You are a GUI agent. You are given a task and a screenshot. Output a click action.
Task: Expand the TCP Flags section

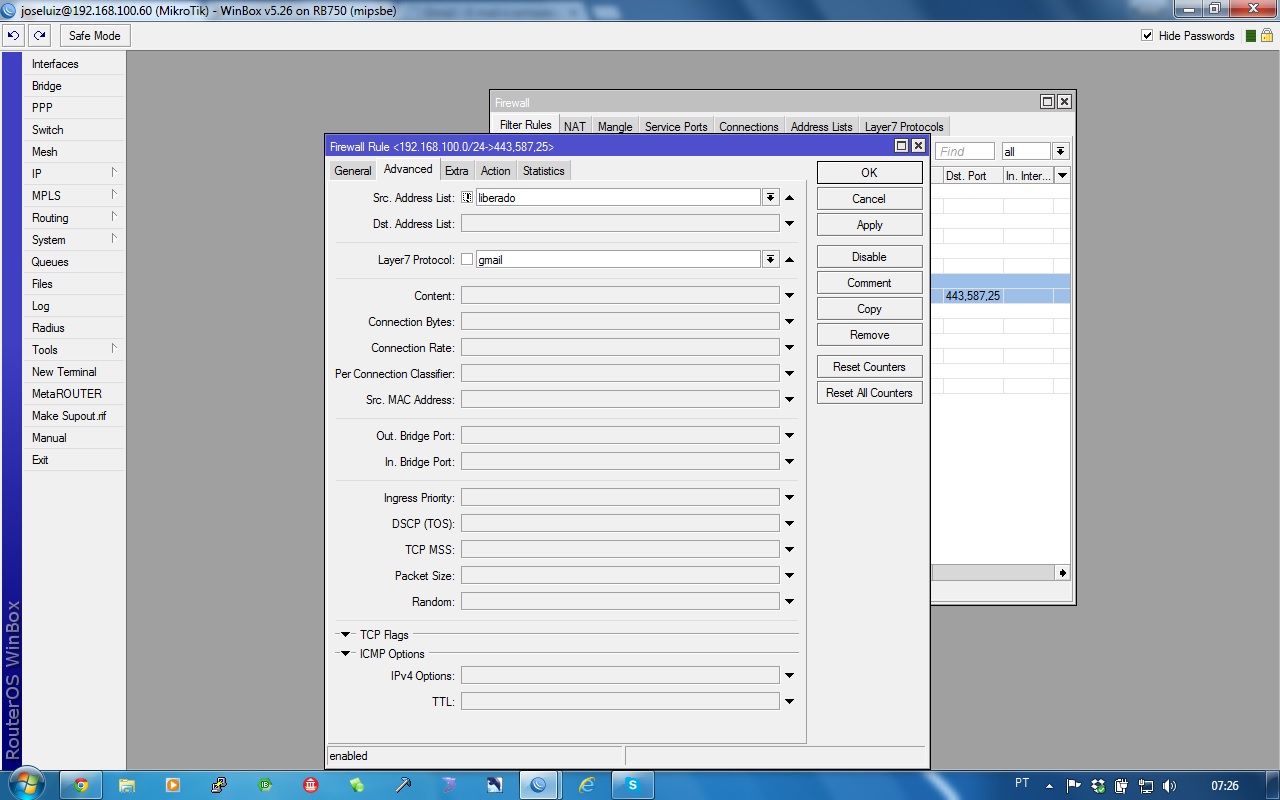(346, 635)
